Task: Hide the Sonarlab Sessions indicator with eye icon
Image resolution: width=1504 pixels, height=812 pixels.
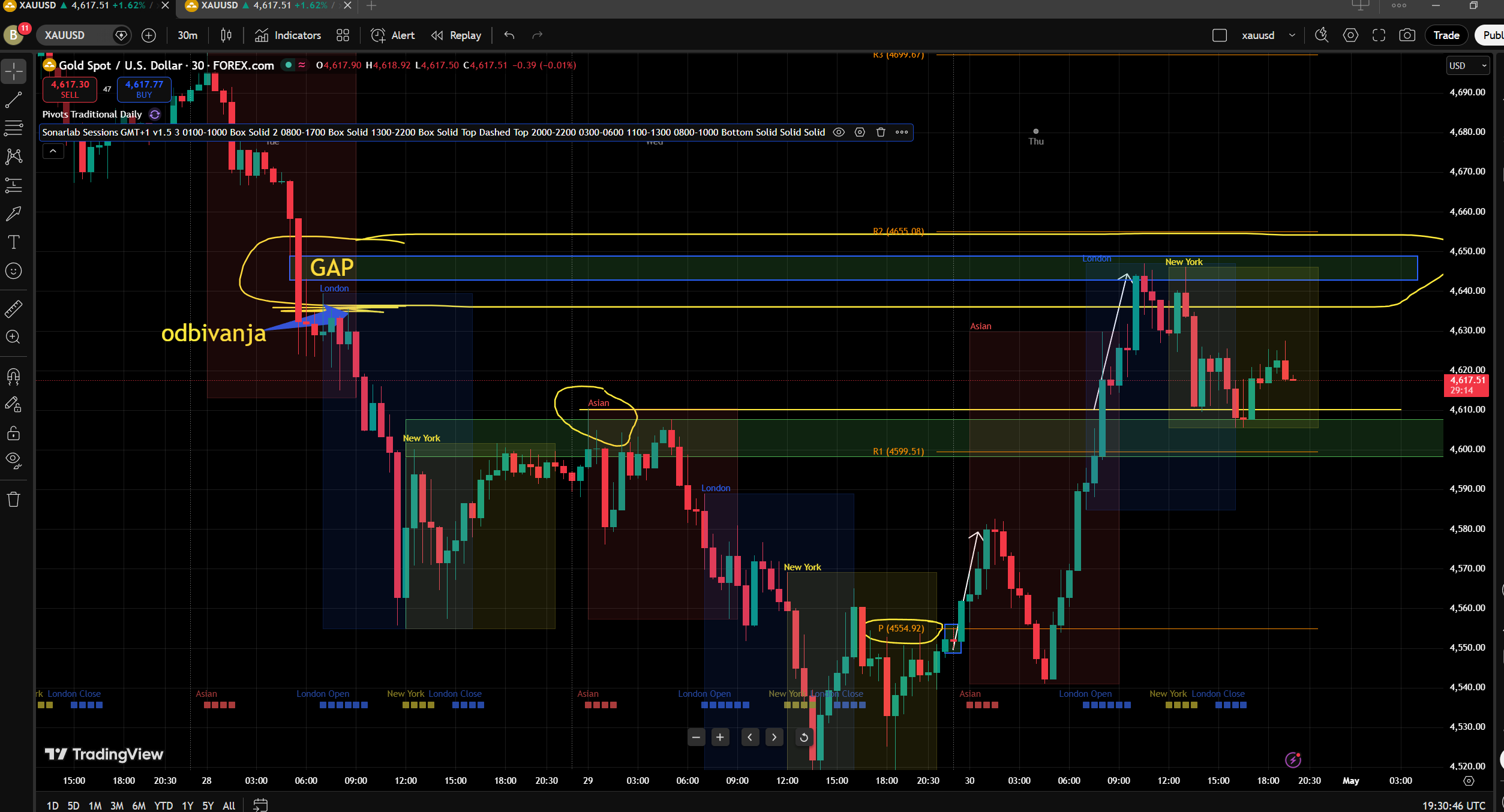Action: (x=839, y=132)
